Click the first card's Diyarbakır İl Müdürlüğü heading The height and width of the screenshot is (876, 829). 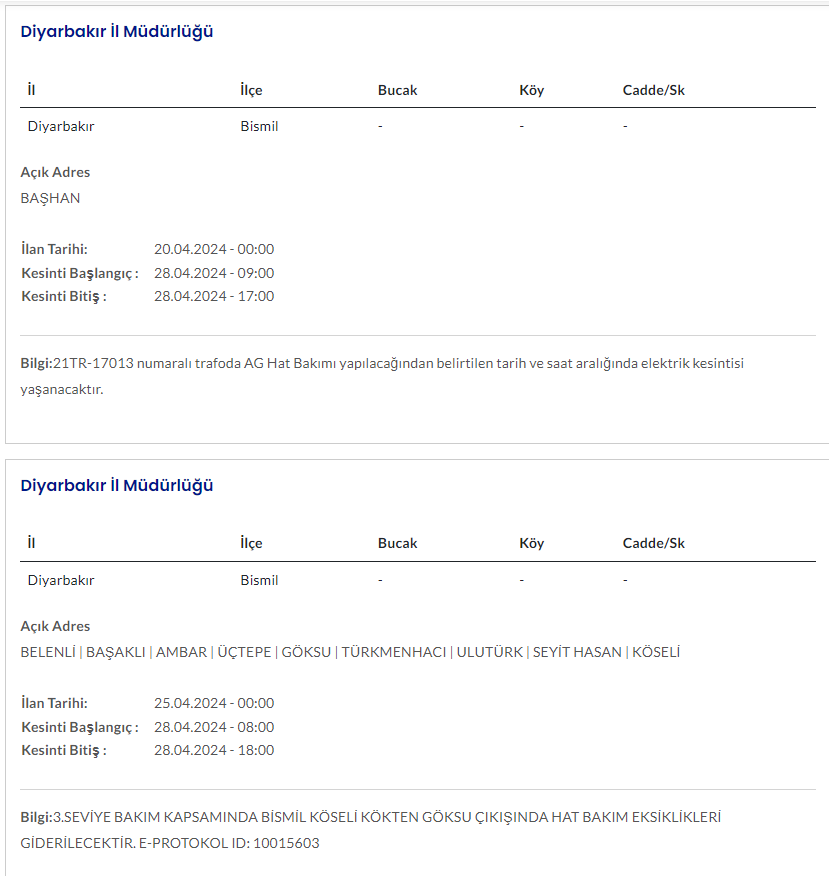(117, 31)
